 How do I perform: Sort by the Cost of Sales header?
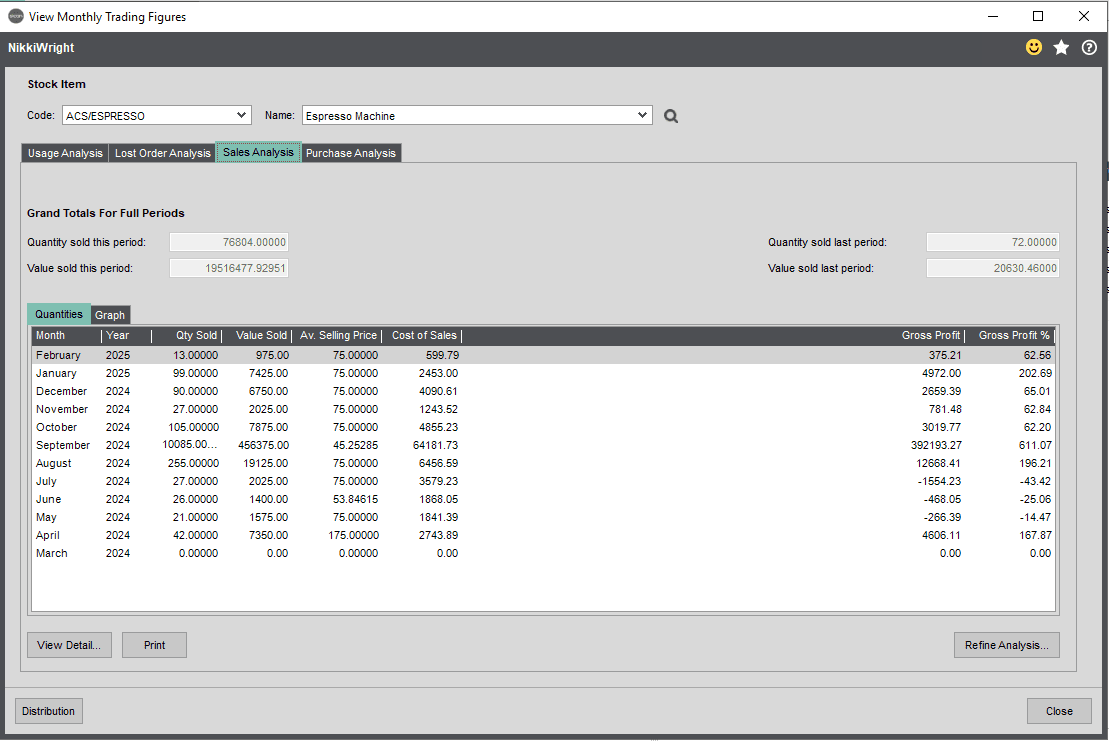click(422, 335)
